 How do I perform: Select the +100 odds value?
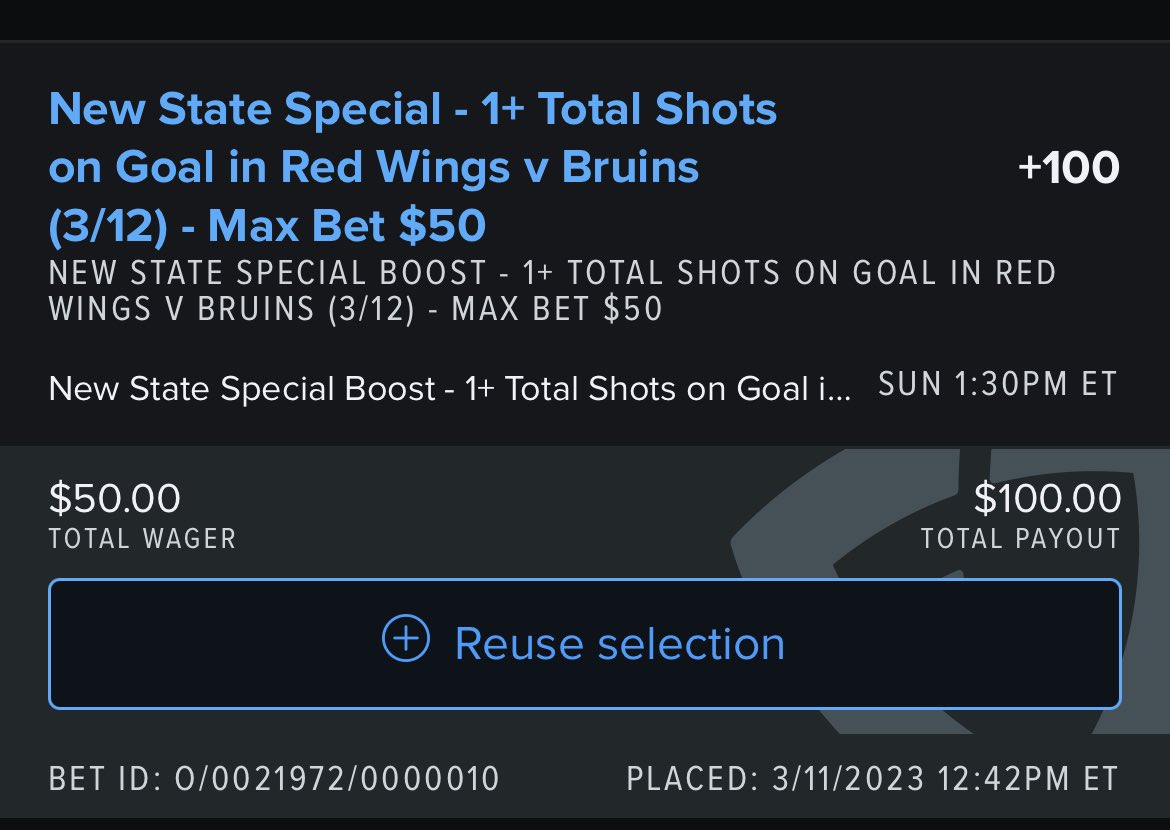point(1068,168)
